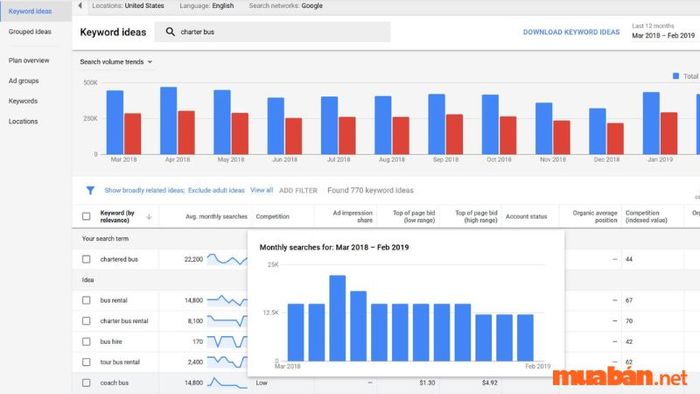Click the bus hire keyword text
This screenshot has height=394, width=700.
[111, 341]
